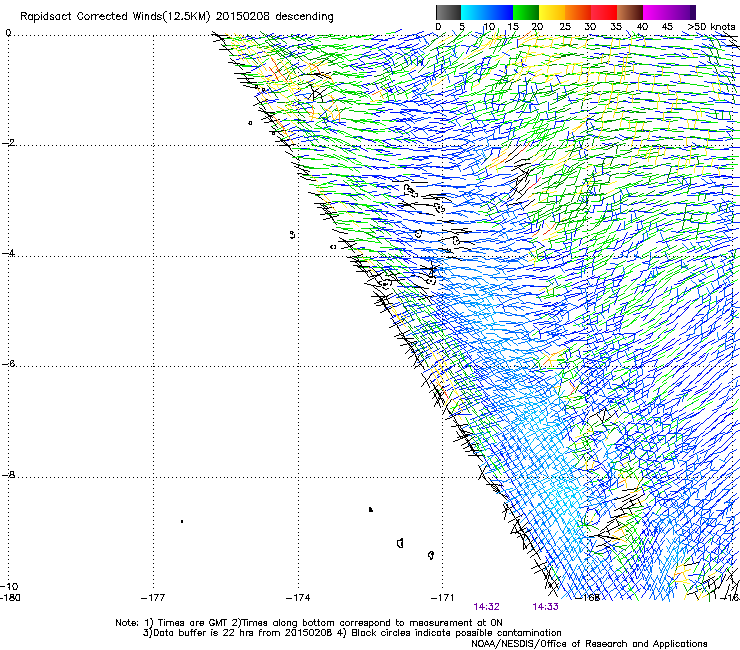Click the dark purple 45–50 knots legend segment
Screen dimensions: 740x650
(x=682, y=12)
